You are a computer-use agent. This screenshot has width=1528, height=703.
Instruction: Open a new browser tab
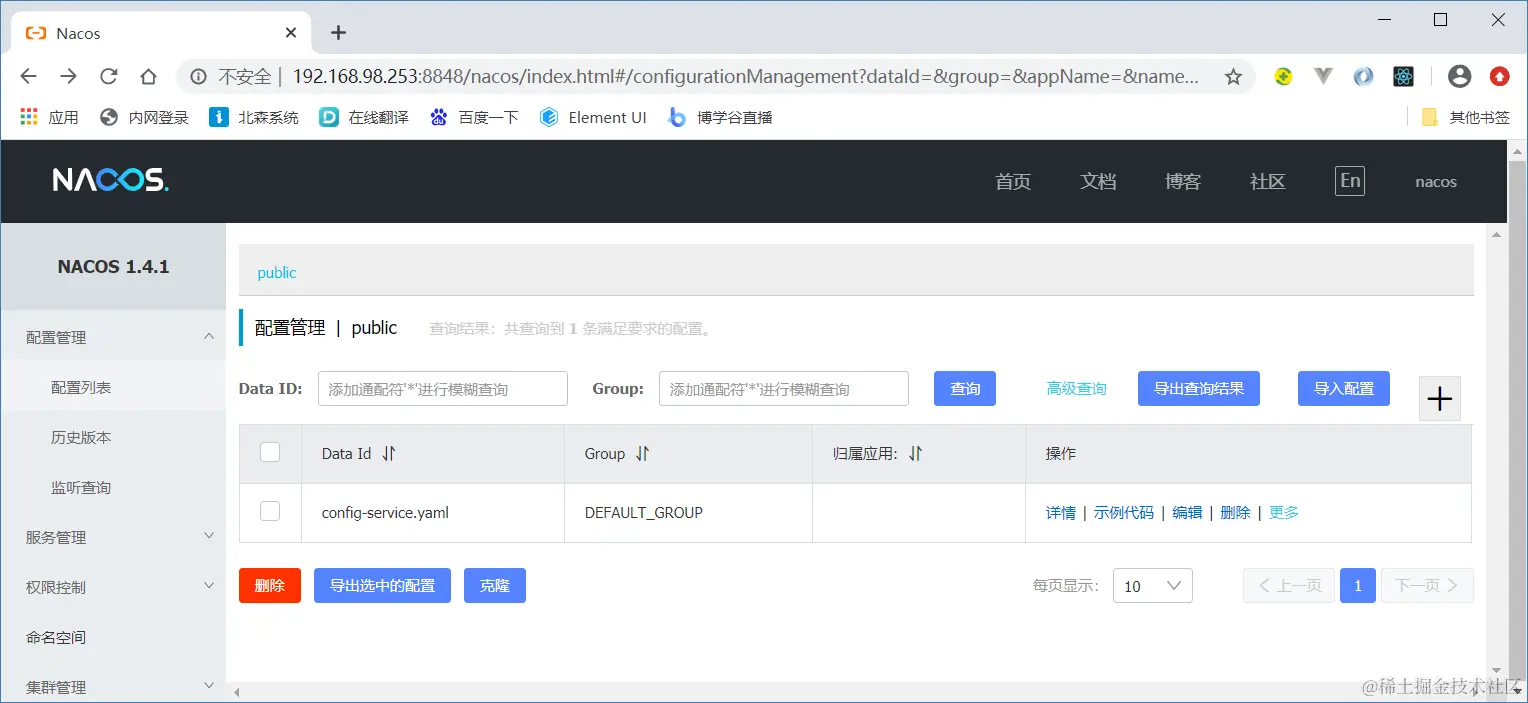338,32
